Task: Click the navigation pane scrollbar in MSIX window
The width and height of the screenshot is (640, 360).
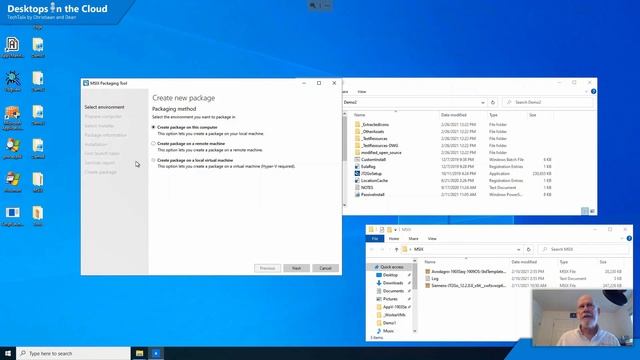Action: 415,278
